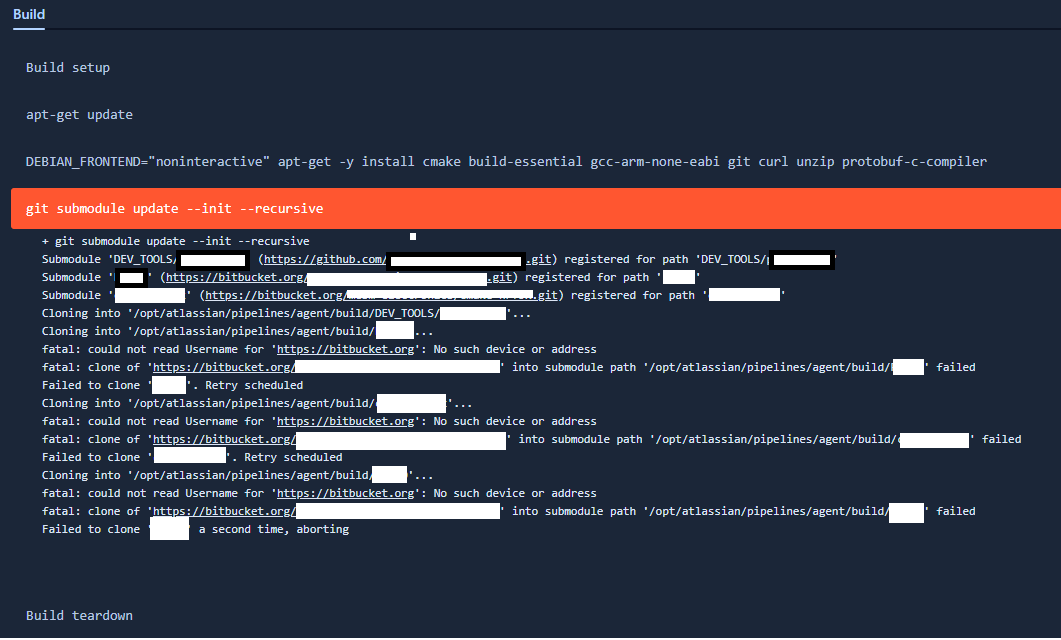1061x640 pixels.
Task: Collapse the failed git submodule update step
Action: point(536,208)
